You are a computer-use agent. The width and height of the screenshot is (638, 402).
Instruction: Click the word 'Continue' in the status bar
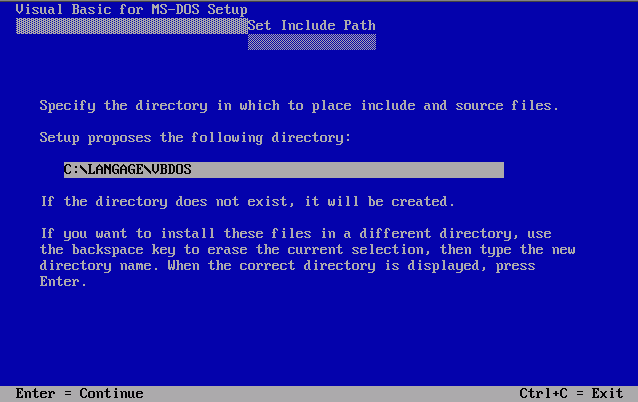111,393
